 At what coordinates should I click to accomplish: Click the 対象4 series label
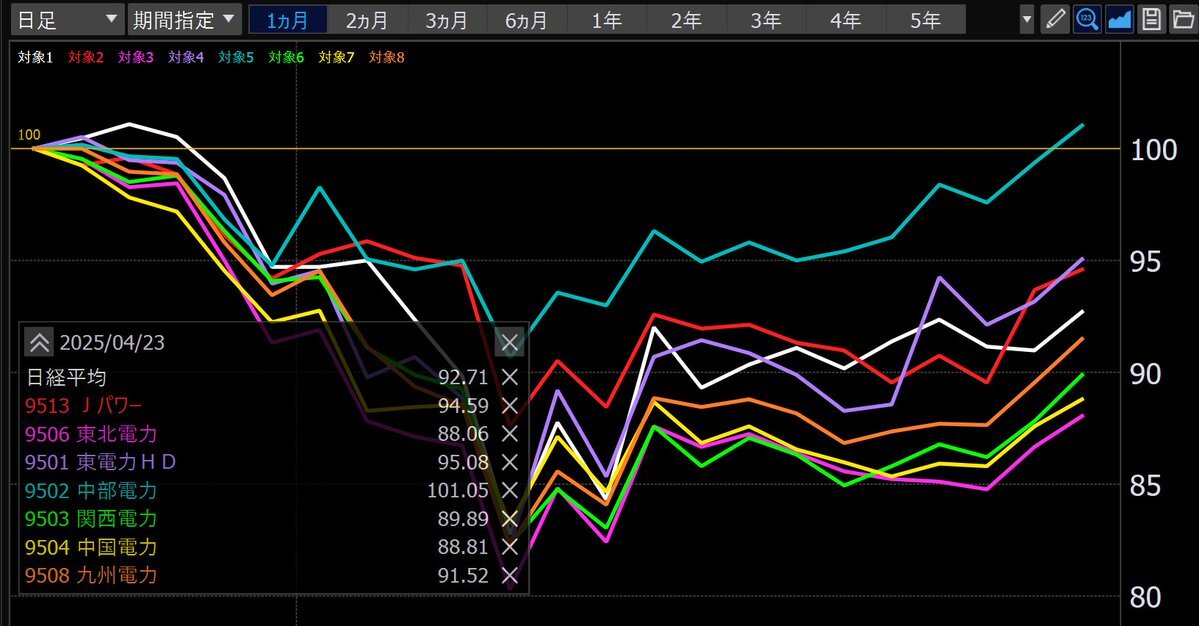click(187, 57)
